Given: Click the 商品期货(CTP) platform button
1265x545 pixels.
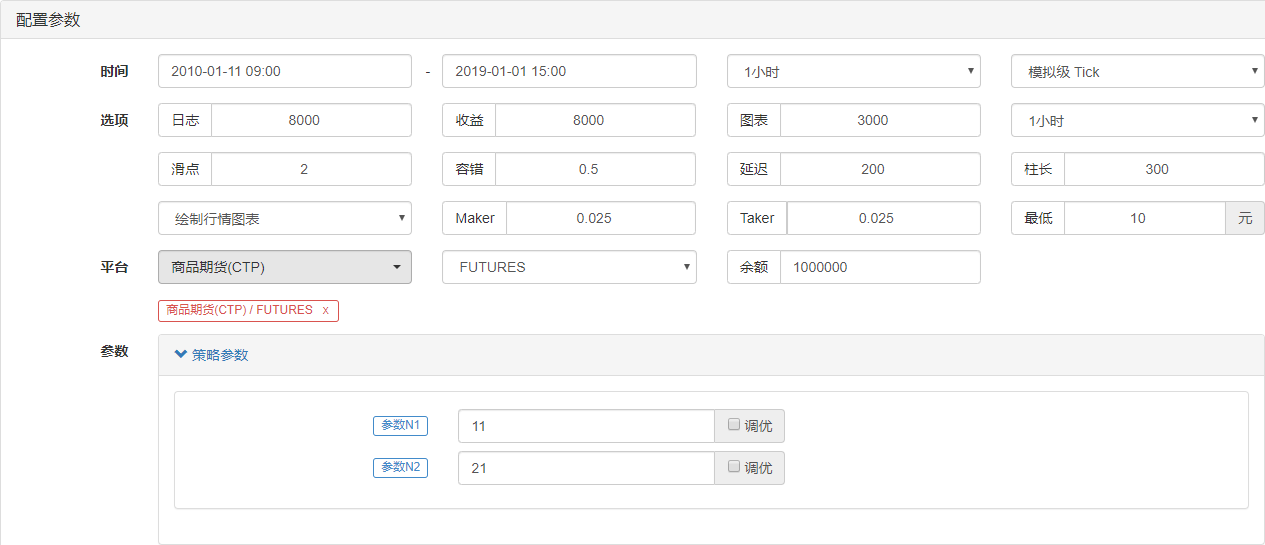Looking at the screenshot, I should pos(284,267).
